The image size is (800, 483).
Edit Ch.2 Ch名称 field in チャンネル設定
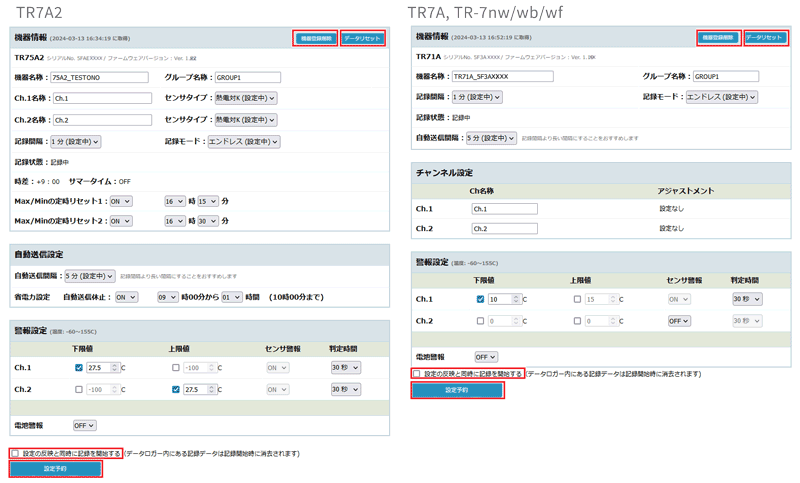click(505, 228)
